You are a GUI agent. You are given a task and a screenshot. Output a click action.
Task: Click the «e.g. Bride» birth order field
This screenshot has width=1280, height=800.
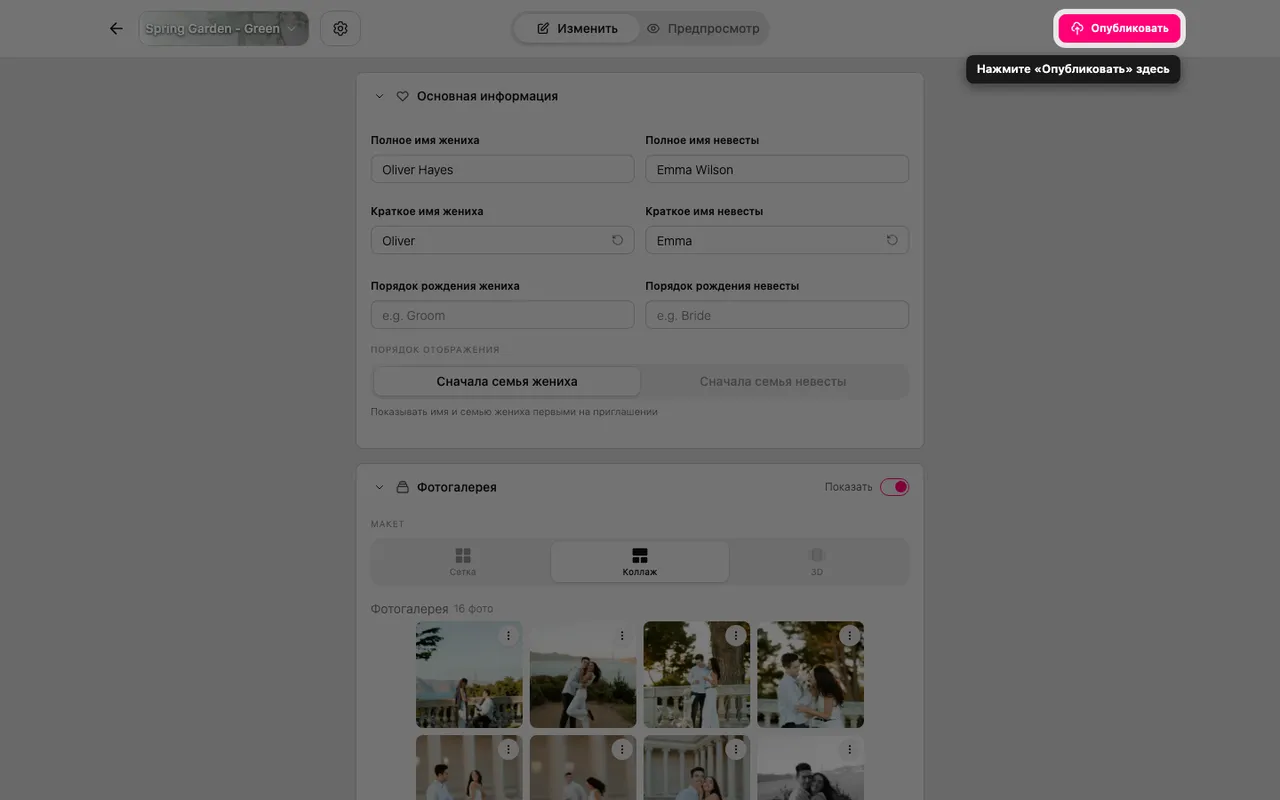click(777, 315)
